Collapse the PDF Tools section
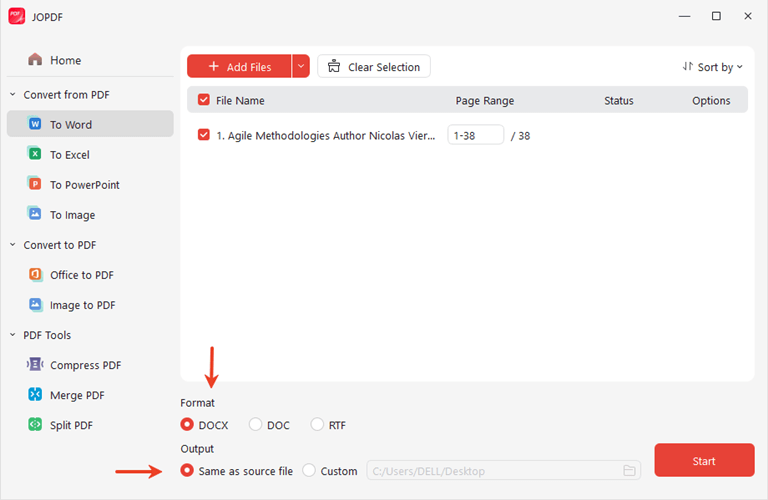Screen dimensions: 768x500 pyautogui.click(x=13, y=334)
